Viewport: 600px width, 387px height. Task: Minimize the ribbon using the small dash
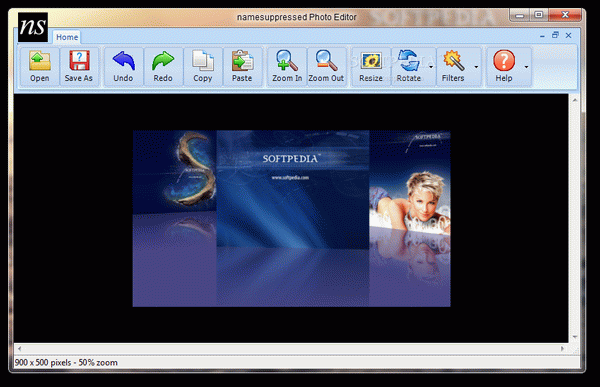click(x=542, y=36)
